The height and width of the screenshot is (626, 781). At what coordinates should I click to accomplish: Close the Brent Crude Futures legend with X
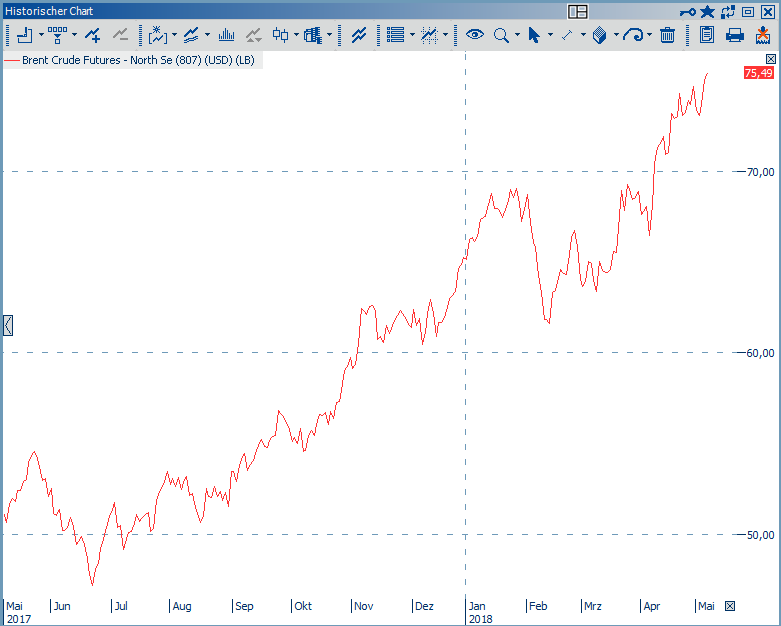771,59
